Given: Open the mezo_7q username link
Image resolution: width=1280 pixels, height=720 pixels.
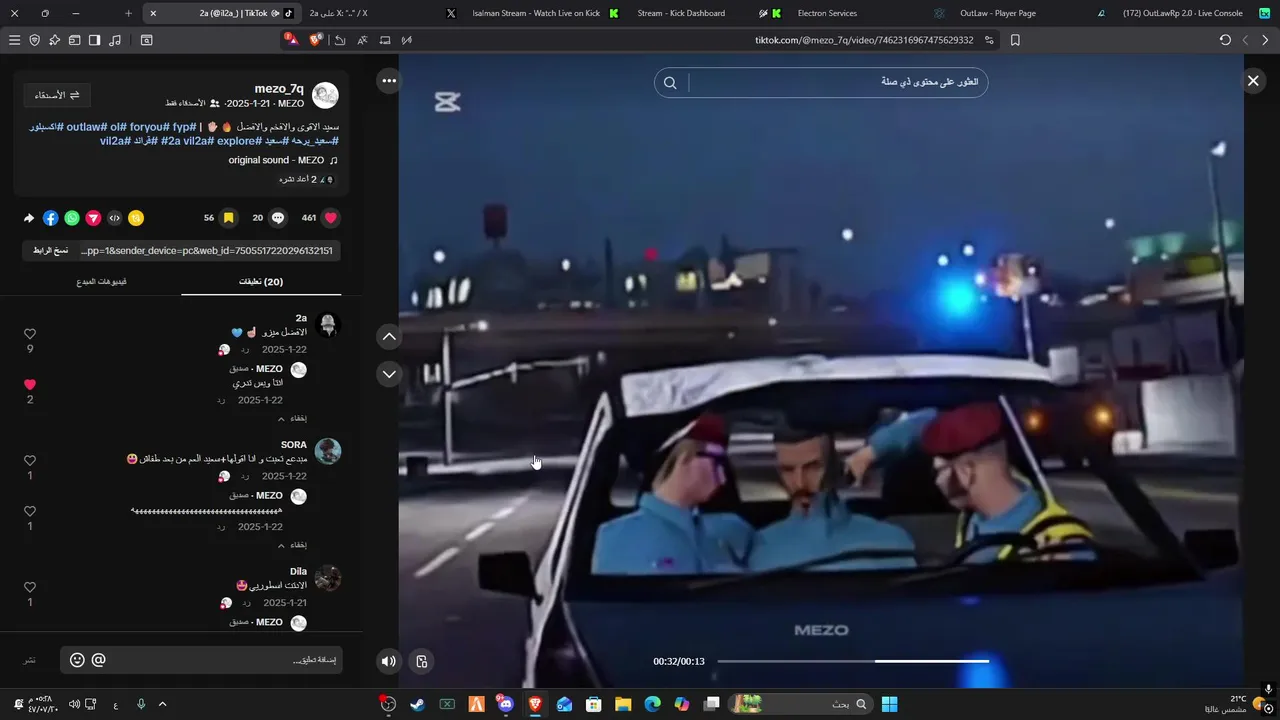Looking at the screenshot, I should pos(279,89).
